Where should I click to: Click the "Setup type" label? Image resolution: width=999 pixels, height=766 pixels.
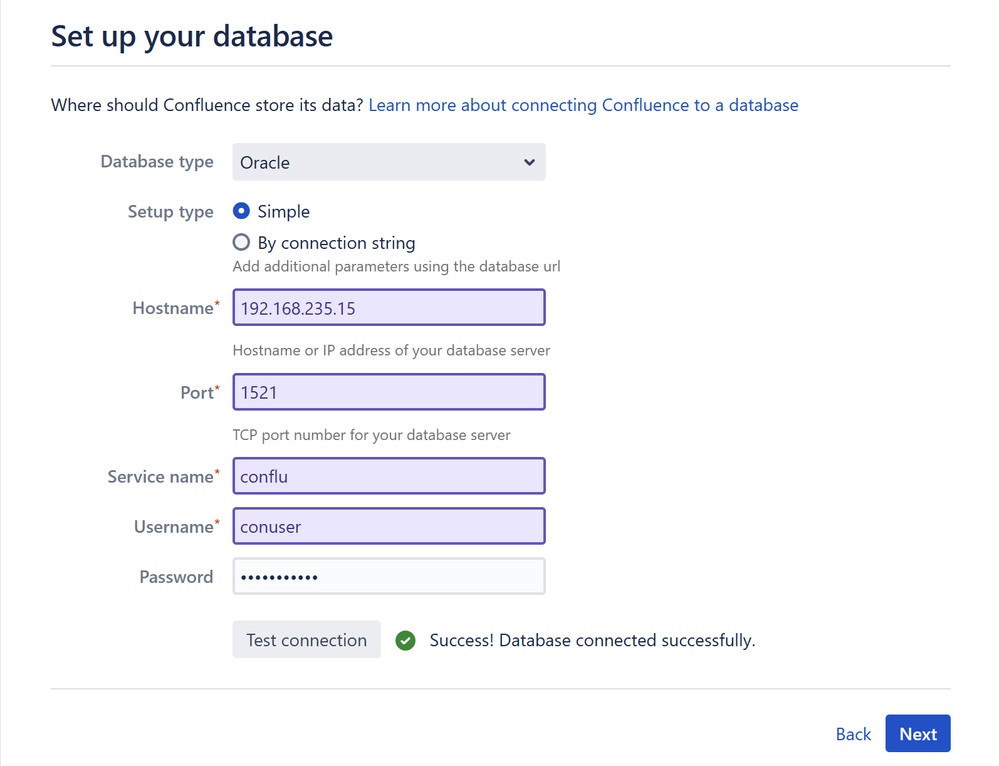tap(170, 212)
